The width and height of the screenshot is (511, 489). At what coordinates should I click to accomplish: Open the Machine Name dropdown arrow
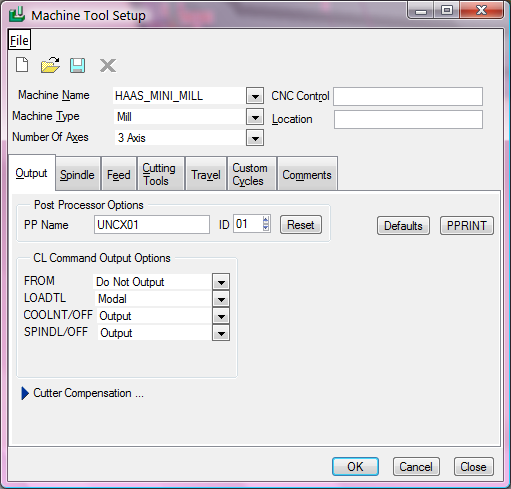(255, 96)
